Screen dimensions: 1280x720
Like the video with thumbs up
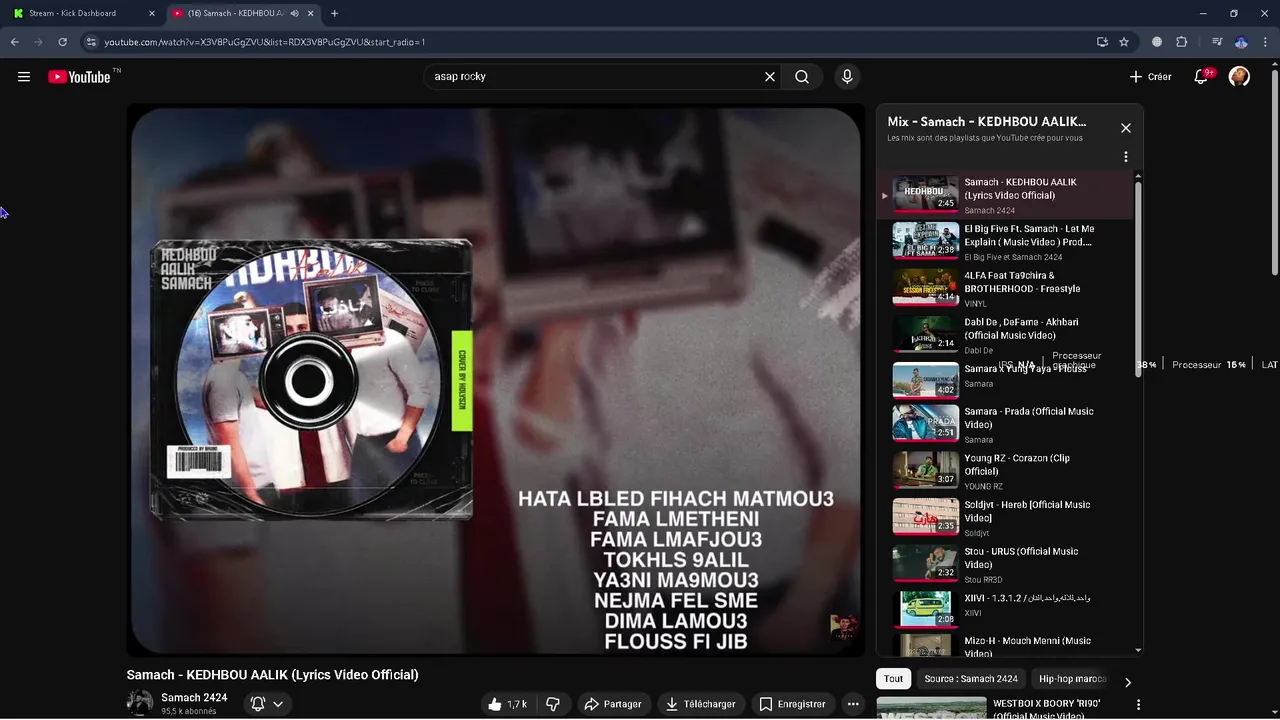(x=507, y=704)
